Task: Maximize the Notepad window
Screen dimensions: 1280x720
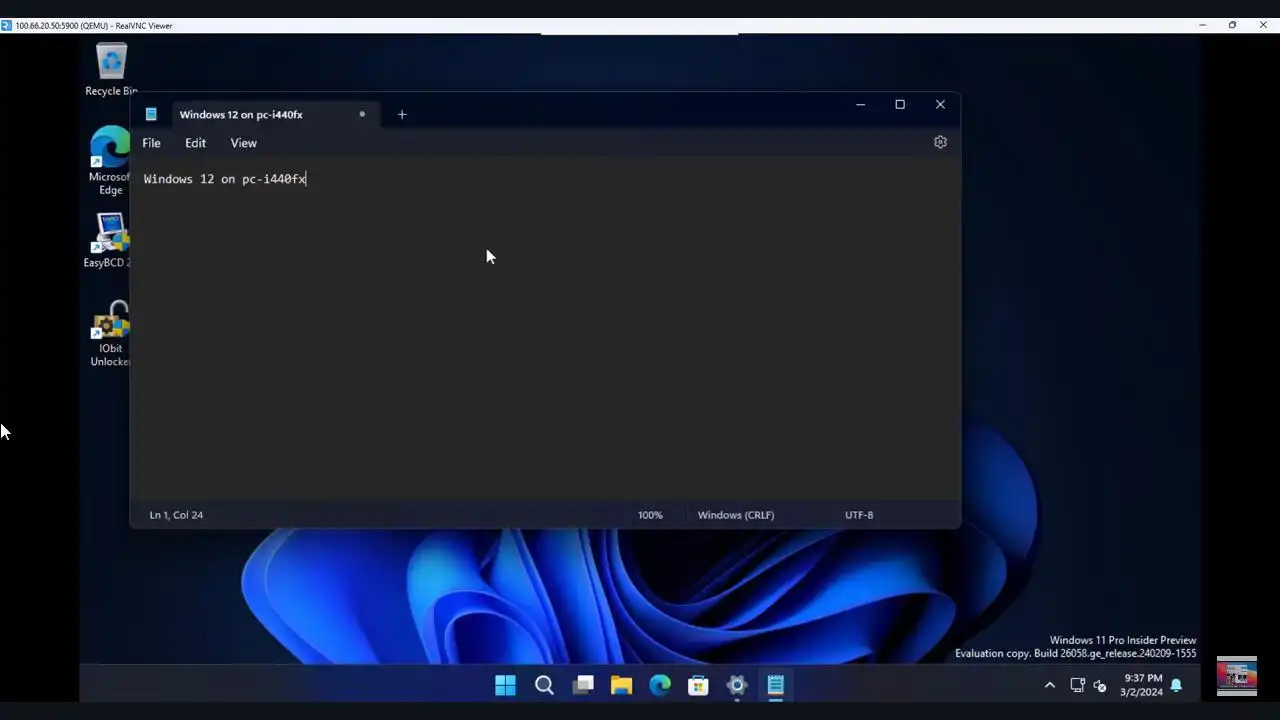Action: 900,104
